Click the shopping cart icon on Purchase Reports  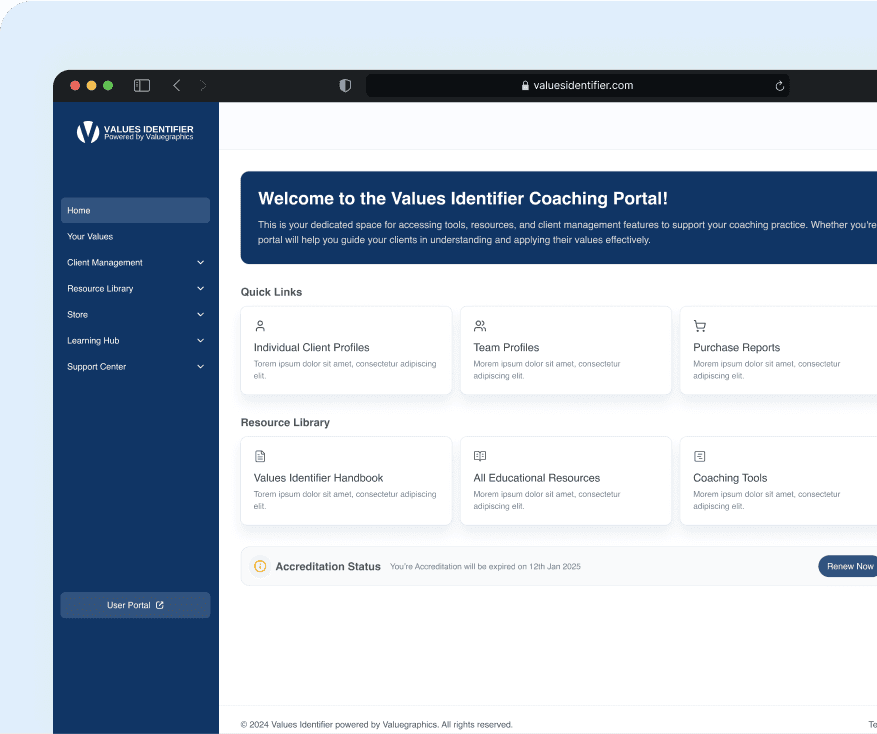coord(700,326)
